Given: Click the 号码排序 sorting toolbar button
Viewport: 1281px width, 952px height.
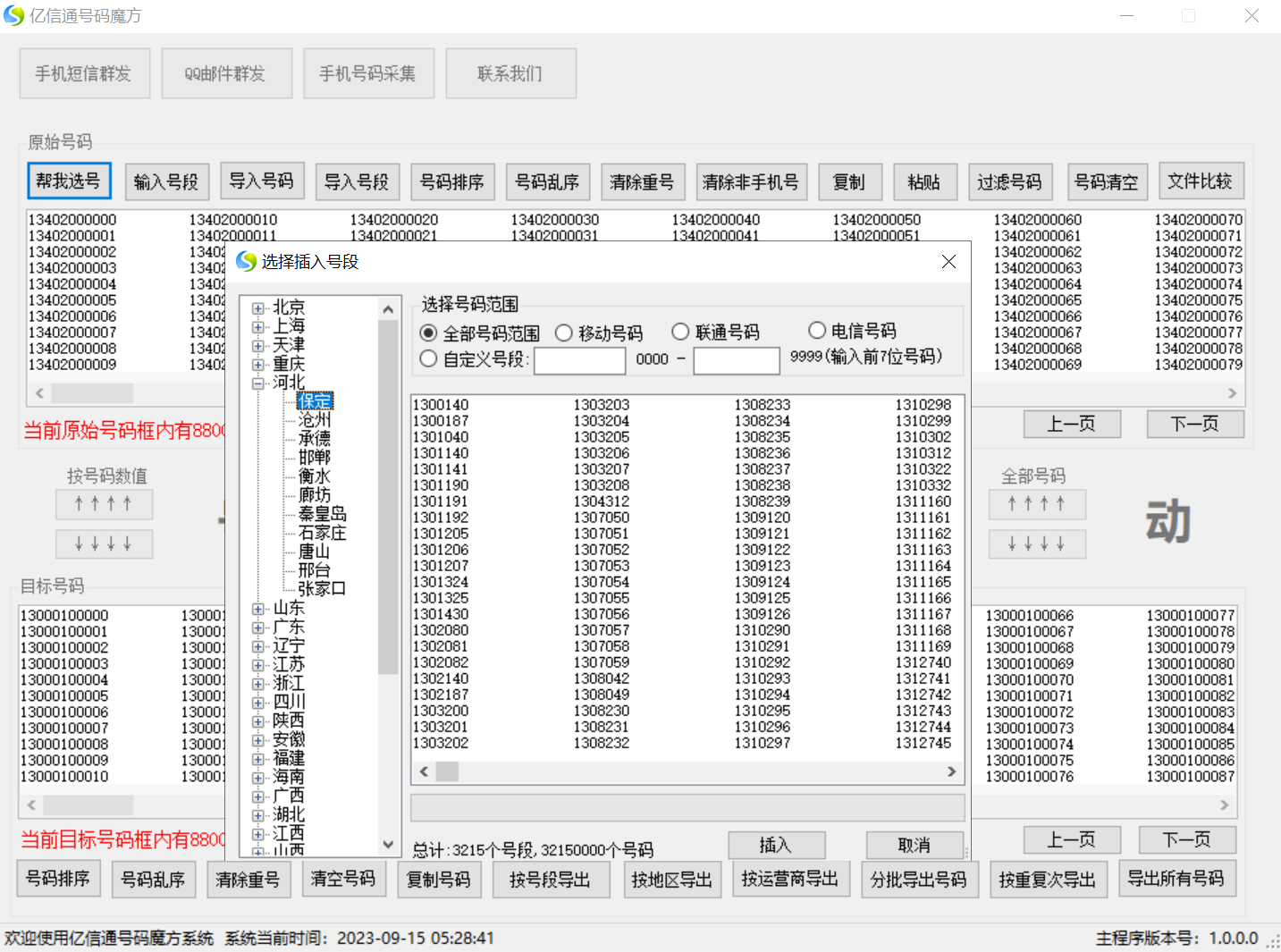Looking at the screenshot, I should click(x=452, y=181).
